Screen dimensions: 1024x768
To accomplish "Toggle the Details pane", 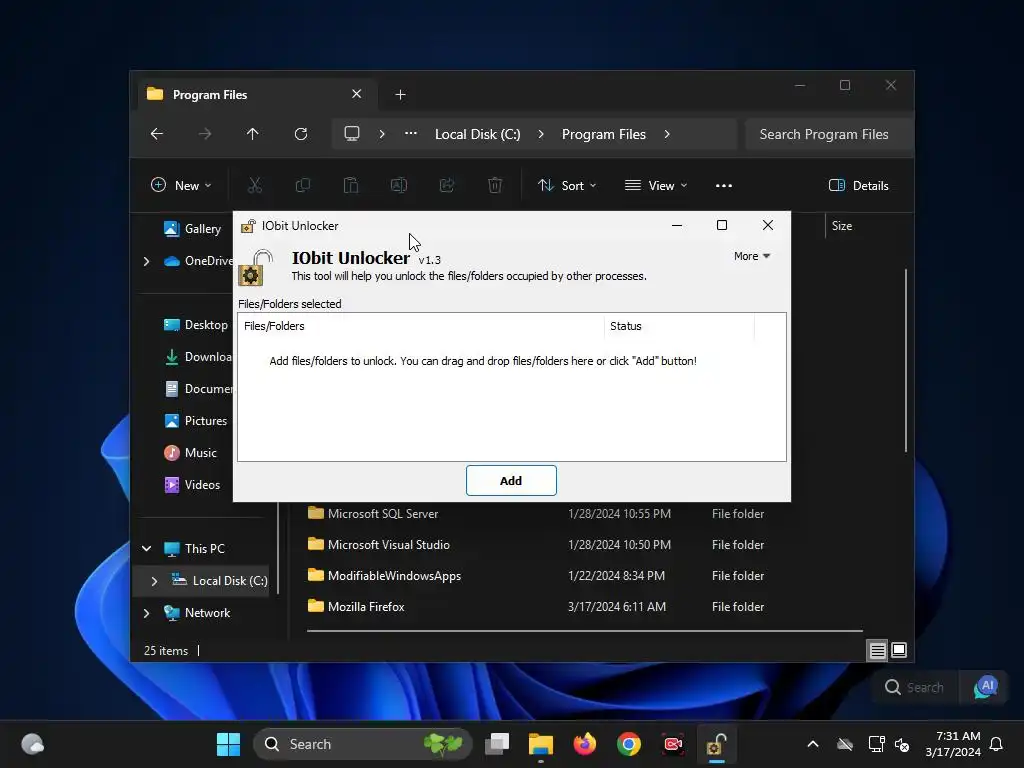I will point(858,185).
